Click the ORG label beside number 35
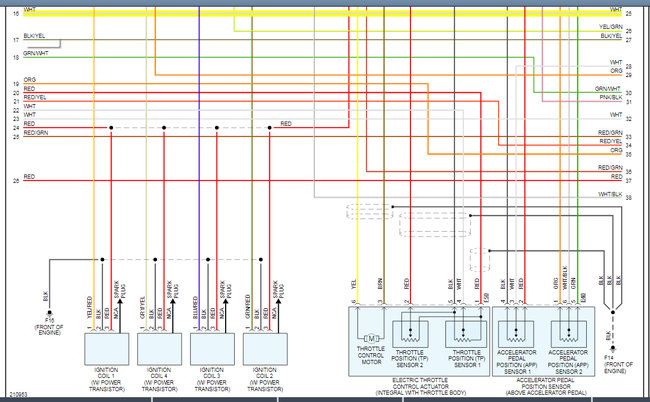The image size is (650, 402). click(616, 150)
